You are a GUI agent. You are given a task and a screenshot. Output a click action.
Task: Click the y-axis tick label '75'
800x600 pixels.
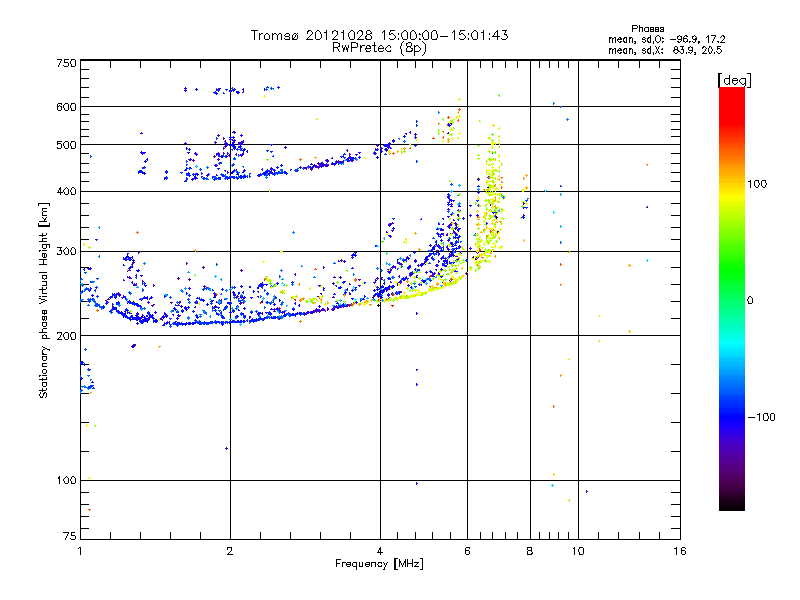[x=70, y=536]
